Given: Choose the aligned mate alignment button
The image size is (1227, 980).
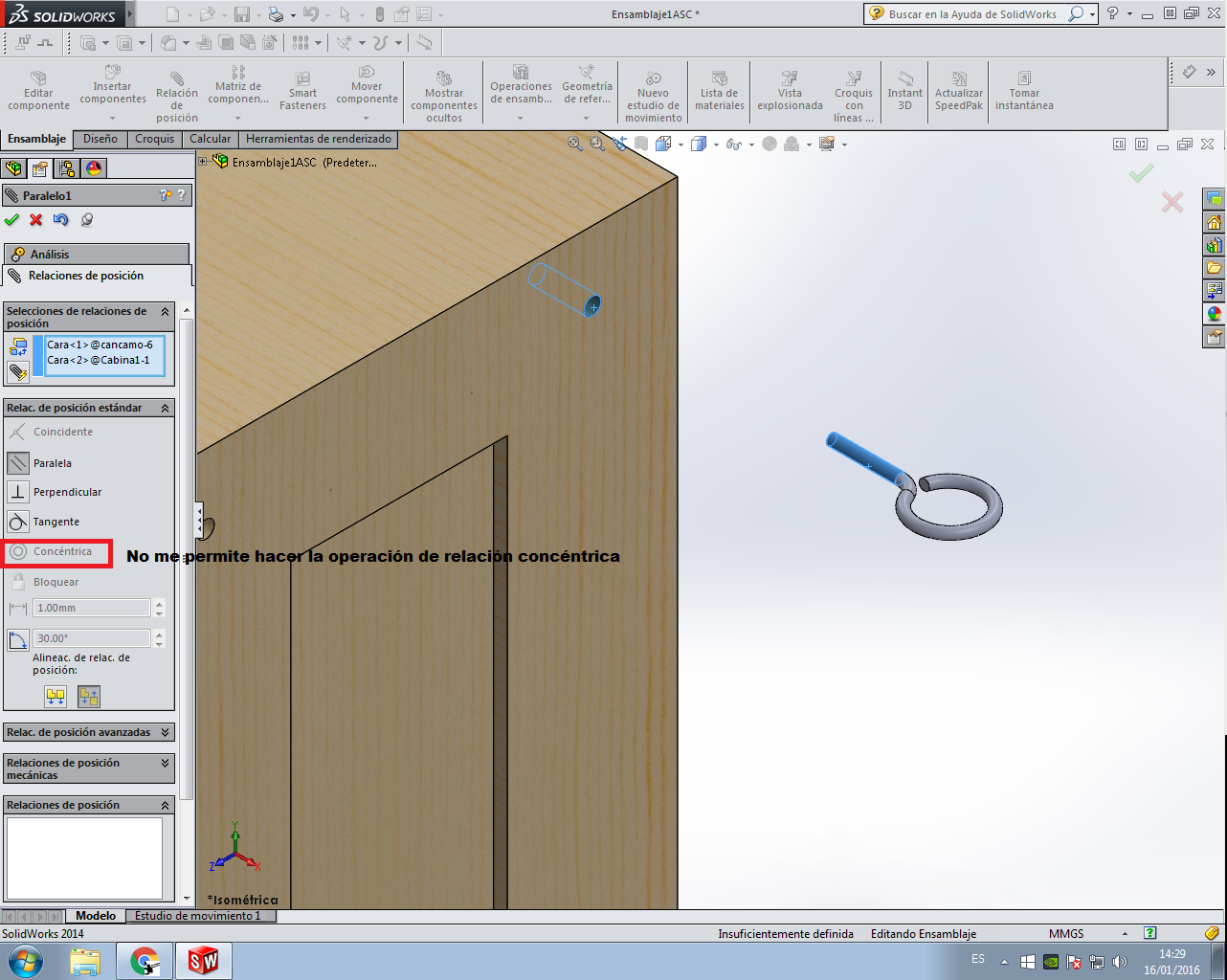Looking at the screenshot, I should point(56,697).
